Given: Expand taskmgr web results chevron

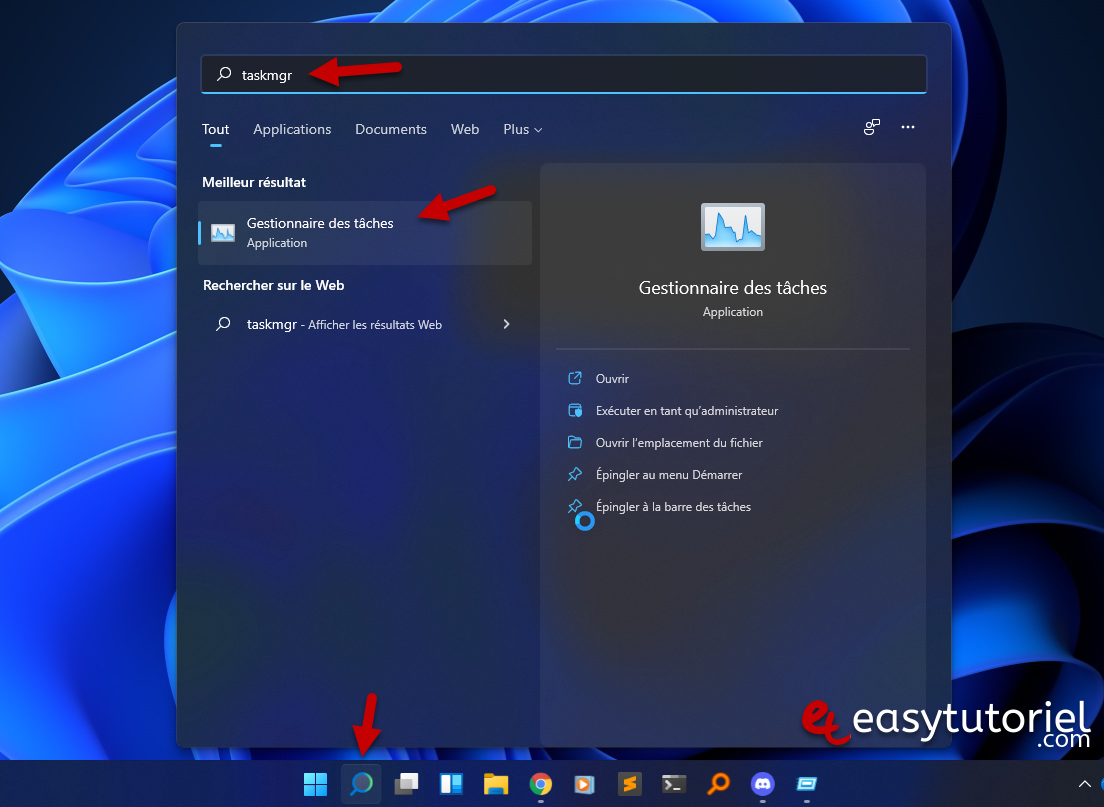Looking at the screenshot, I should point(506,324).
